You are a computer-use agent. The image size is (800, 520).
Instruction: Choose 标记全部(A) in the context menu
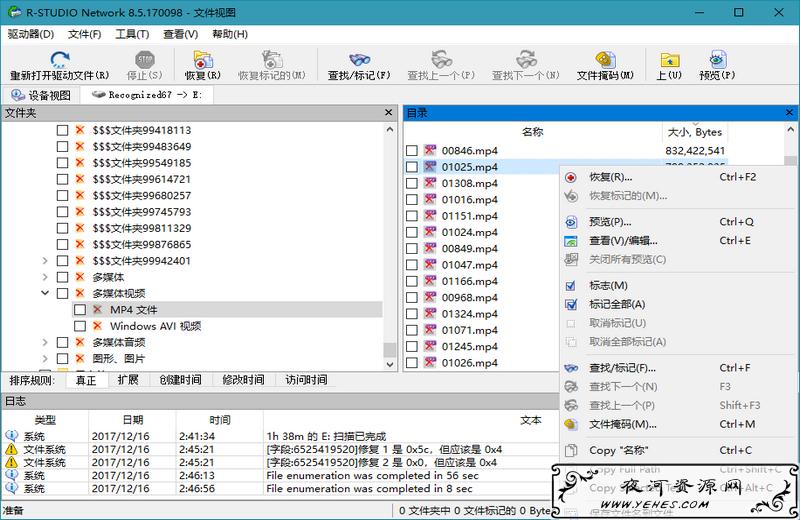coord(617,304)
